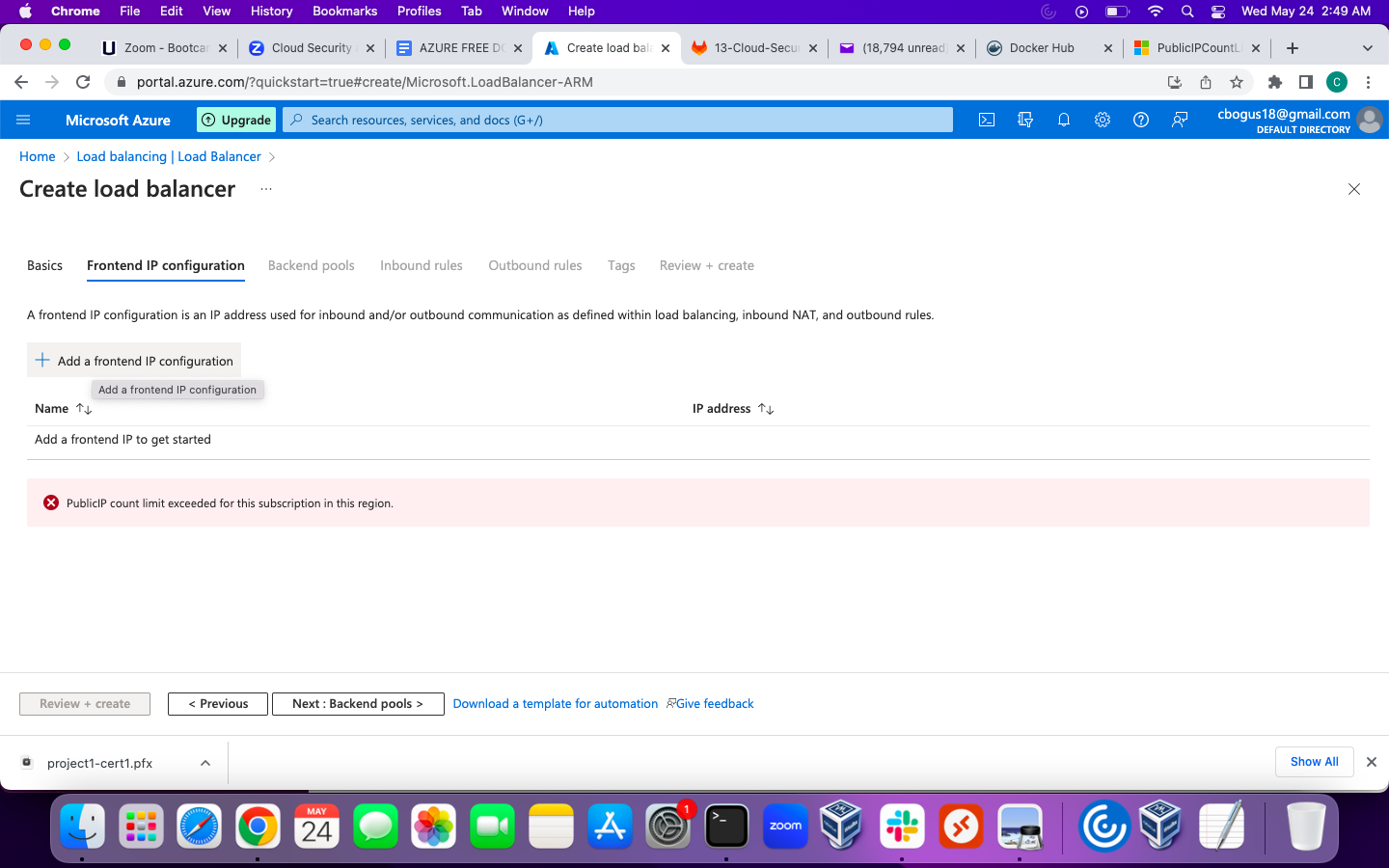The image size is (1389, 868).
Task: Click the Upgrade button in Azure header
Action: (x=236, y=120)
